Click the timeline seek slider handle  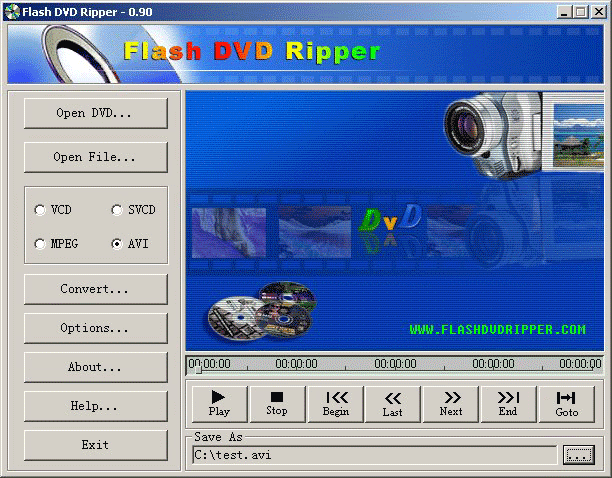(x=196, y=369)
